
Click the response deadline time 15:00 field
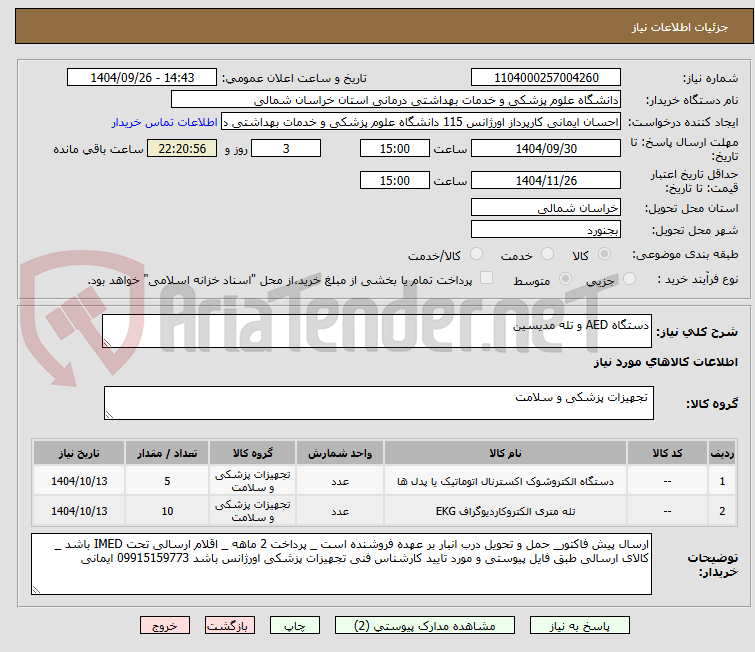pos(394,148)
